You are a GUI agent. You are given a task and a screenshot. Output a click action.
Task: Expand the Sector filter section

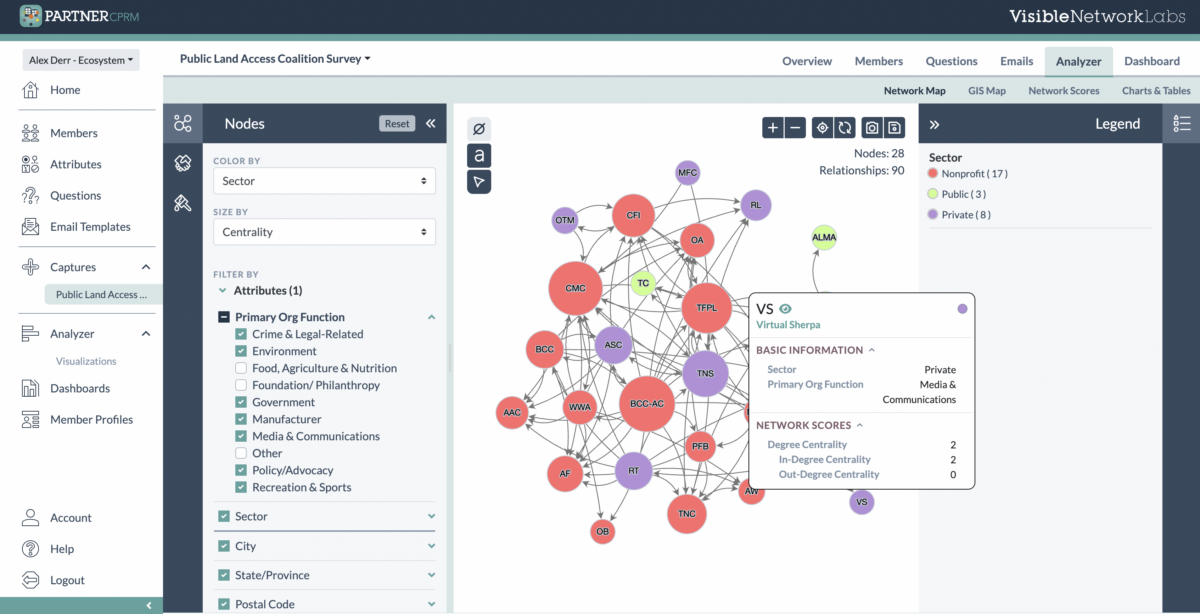point(432,516)
